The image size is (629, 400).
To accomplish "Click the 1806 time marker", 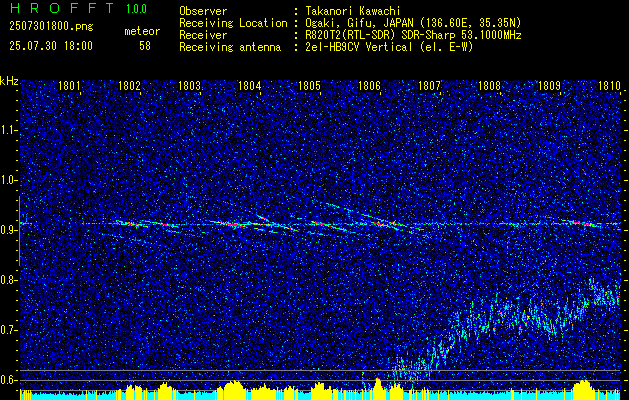I will (x=369, y=86).
